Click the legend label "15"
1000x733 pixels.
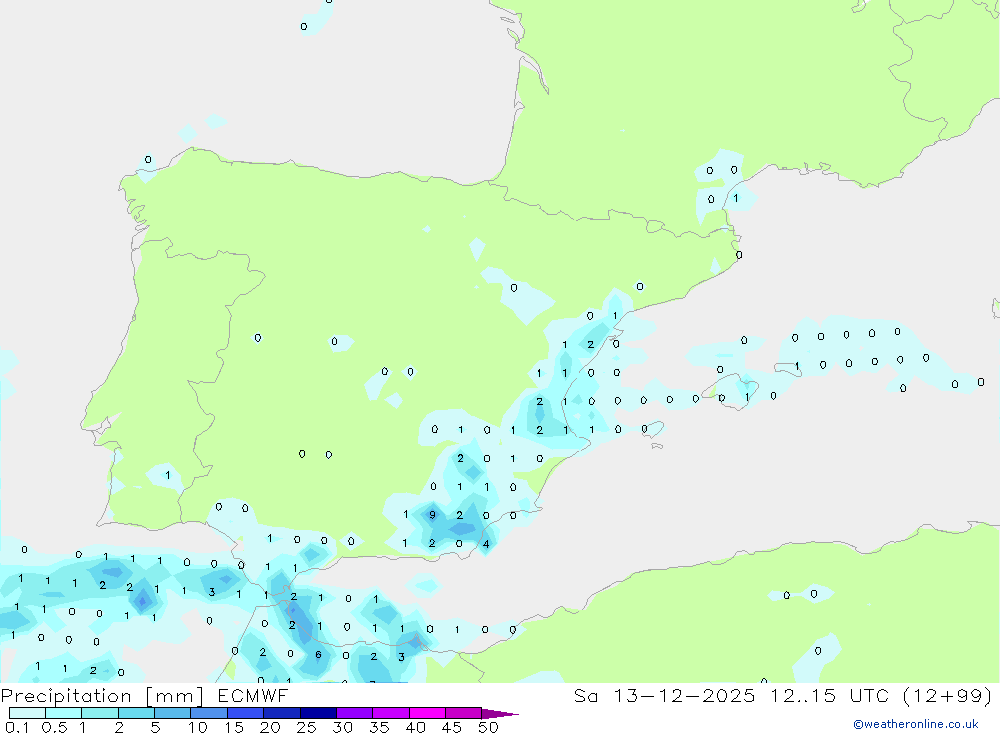pyautogui.click(x=234, y=727)
